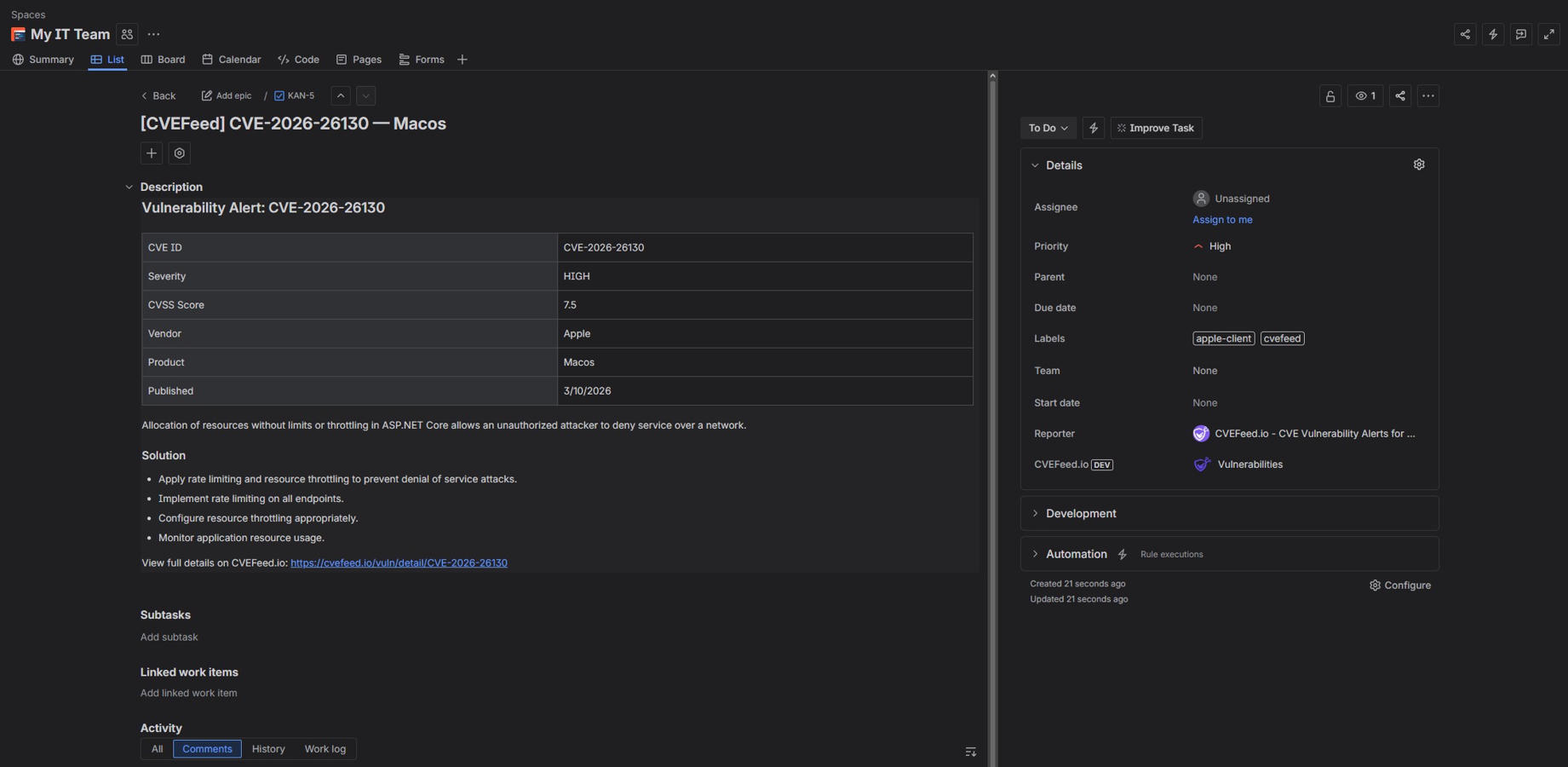Select the History tab in Activity
Viewport: 1568px width, 767px height.
coord(268,748)
